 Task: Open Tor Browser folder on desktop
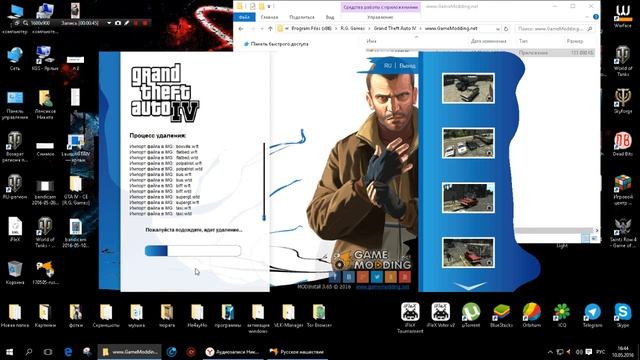319,316
